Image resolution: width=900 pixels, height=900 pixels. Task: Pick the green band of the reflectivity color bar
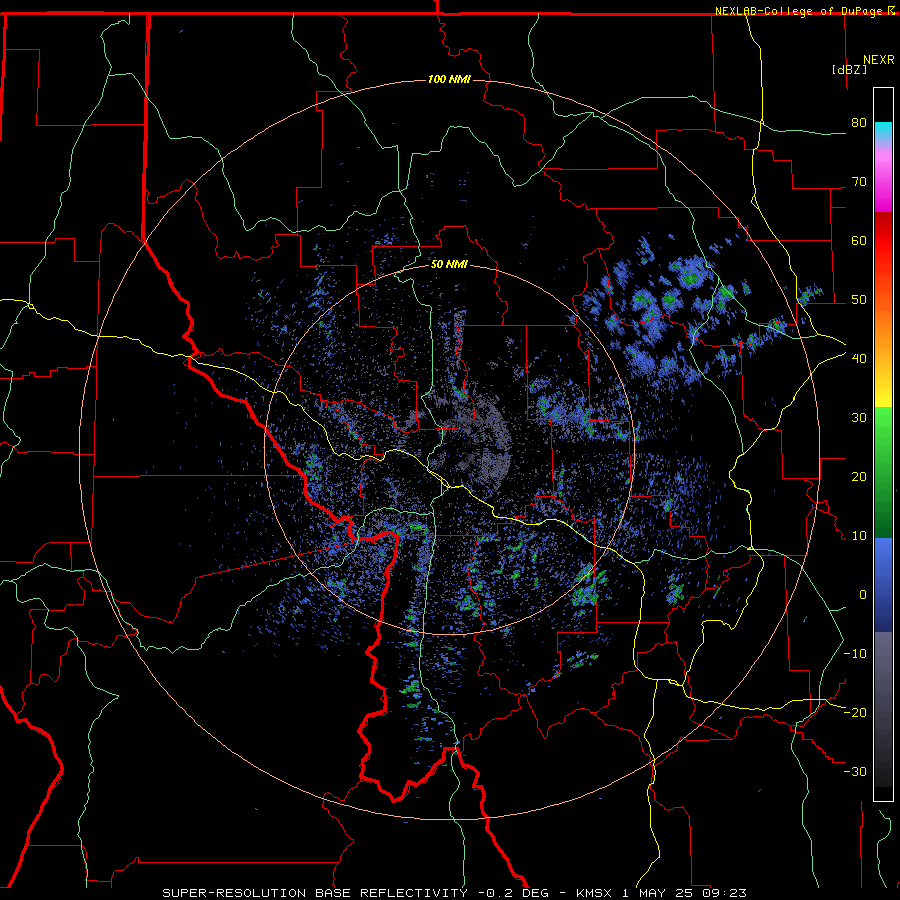pyautogui.click(x=883, y=472)
